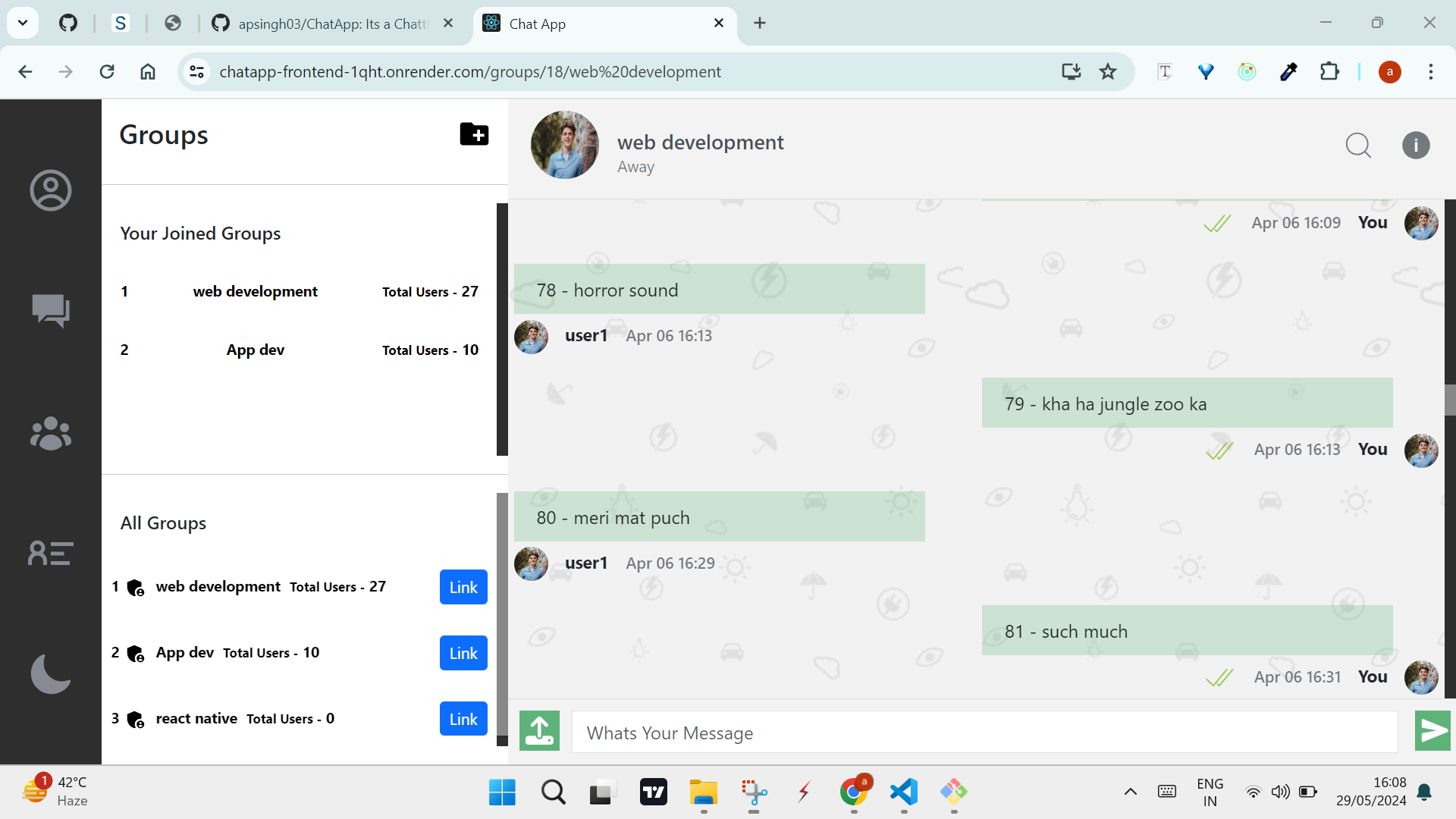Open the contacts list icon in sidebar
The image size is (1456, 819).
51,553
